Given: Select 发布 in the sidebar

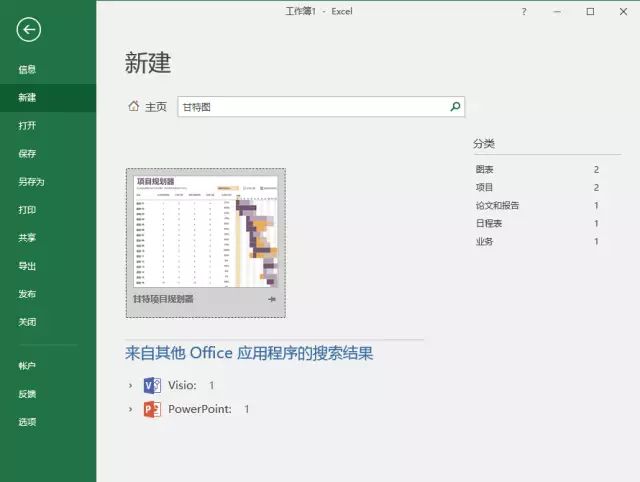Looking at the screenshot, I should (x=48, y=294).
